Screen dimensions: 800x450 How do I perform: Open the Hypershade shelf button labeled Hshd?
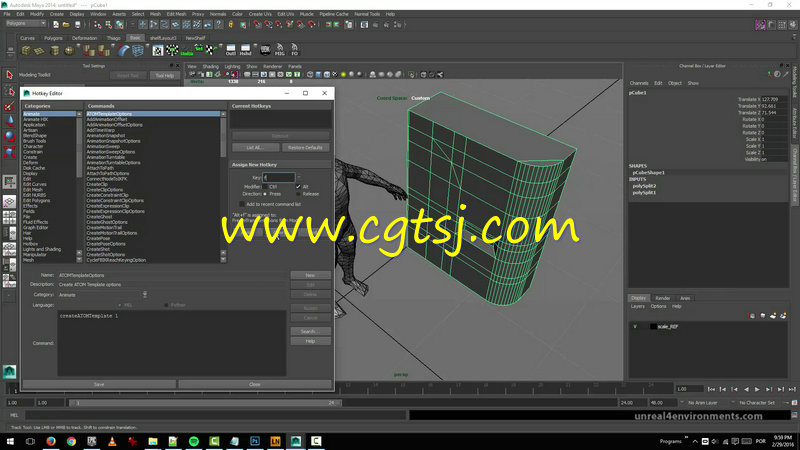point(245,50)
